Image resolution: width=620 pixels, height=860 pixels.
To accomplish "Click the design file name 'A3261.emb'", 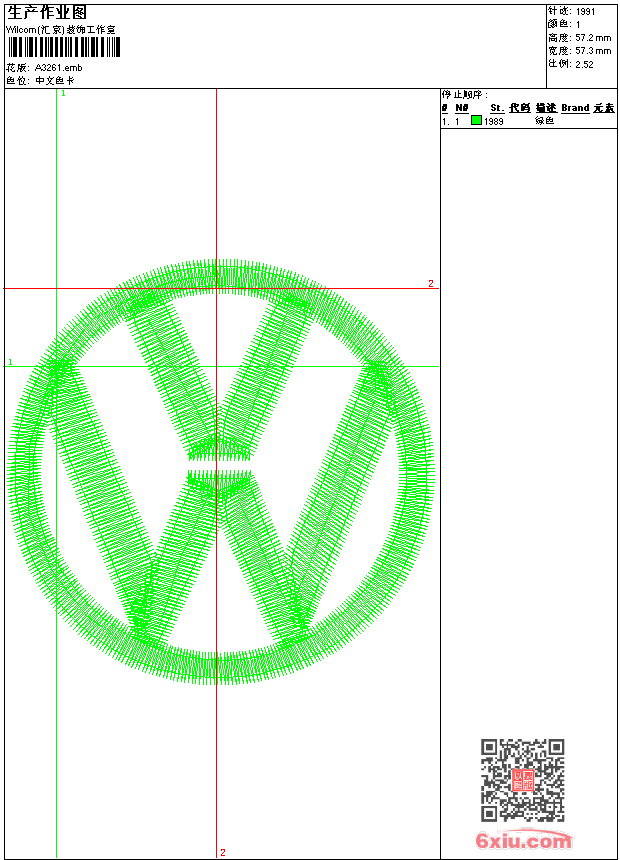I will [58, 68].
